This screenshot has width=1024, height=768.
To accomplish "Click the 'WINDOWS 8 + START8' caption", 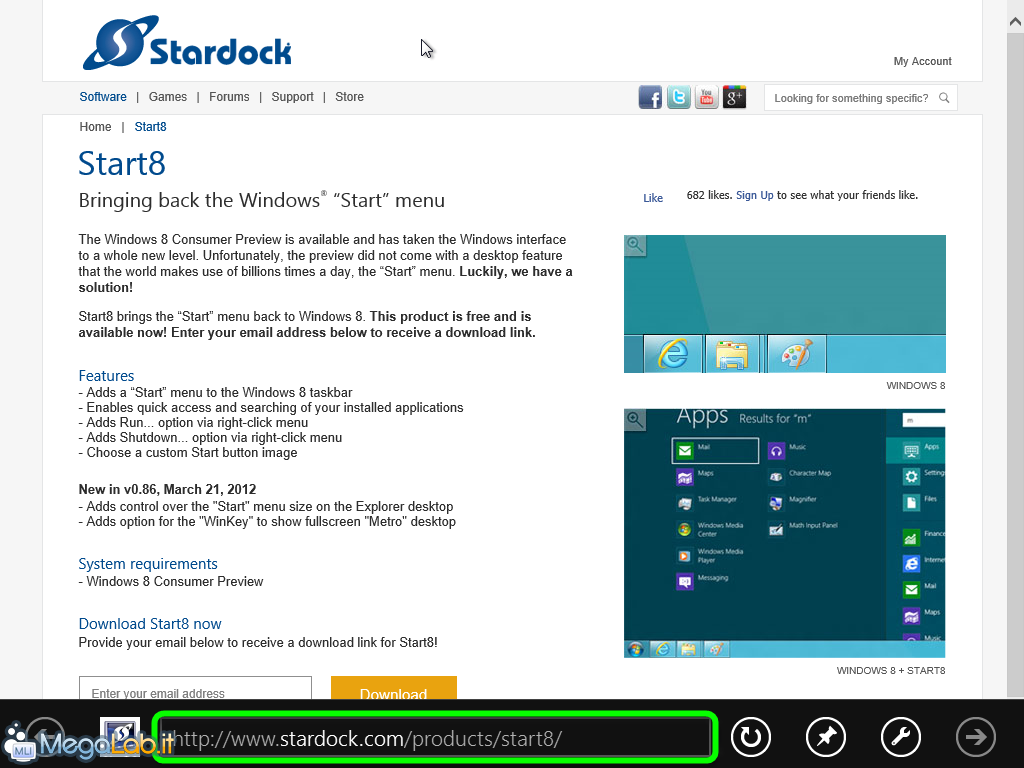I will tap(891, 671).
